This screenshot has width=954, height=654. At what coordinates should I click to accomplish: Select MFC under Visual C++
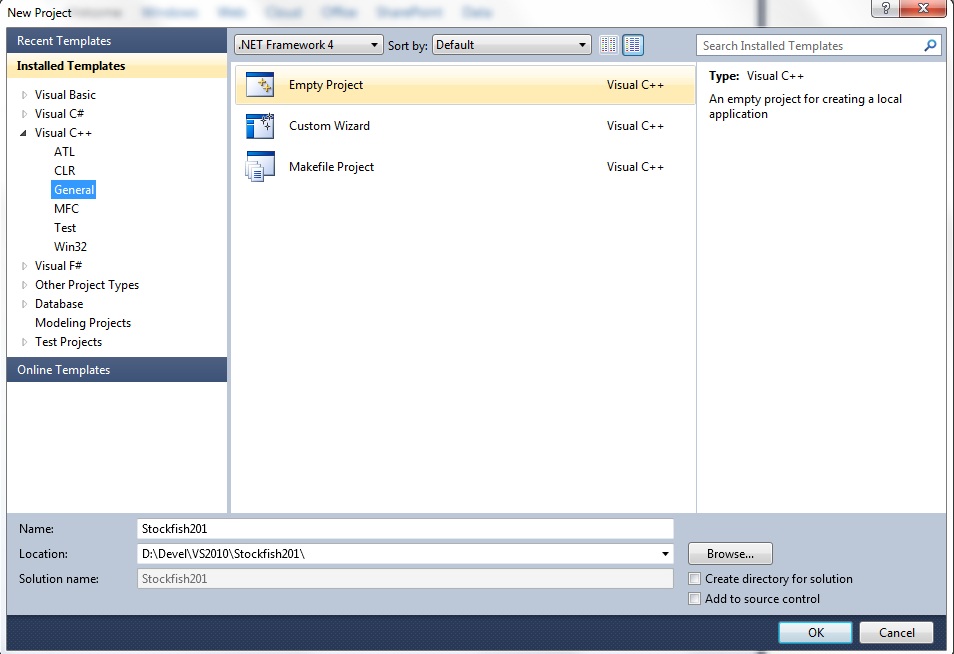pyautogui.click(x=66, y=209)
